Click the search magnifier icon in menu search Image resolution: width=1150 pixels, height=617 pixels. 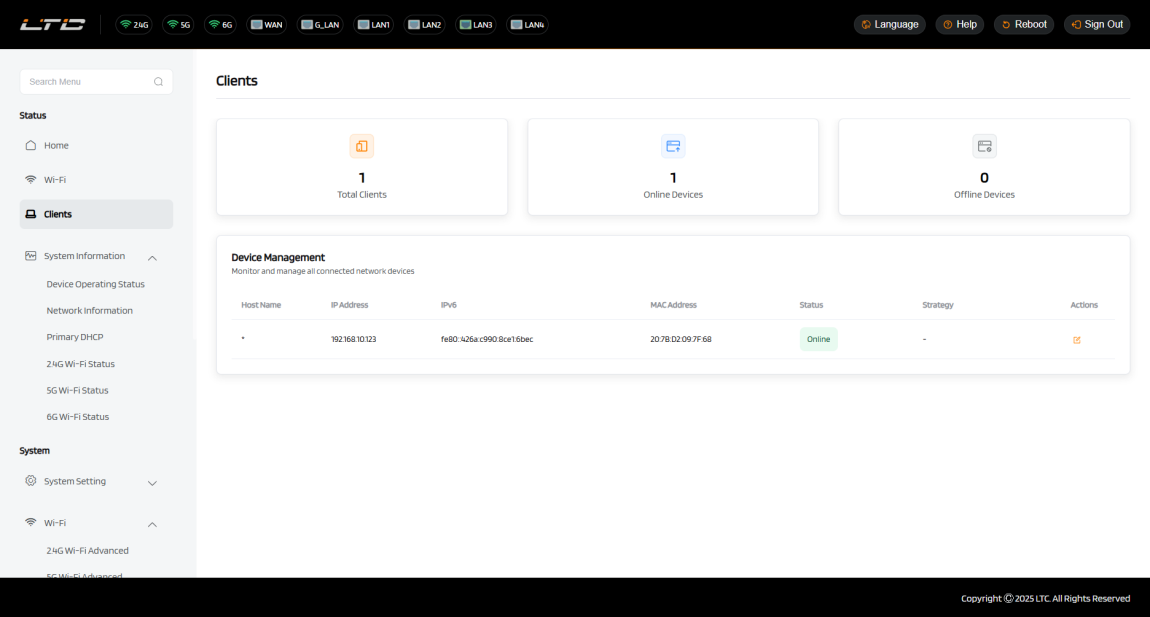click(x=158, y=82)
